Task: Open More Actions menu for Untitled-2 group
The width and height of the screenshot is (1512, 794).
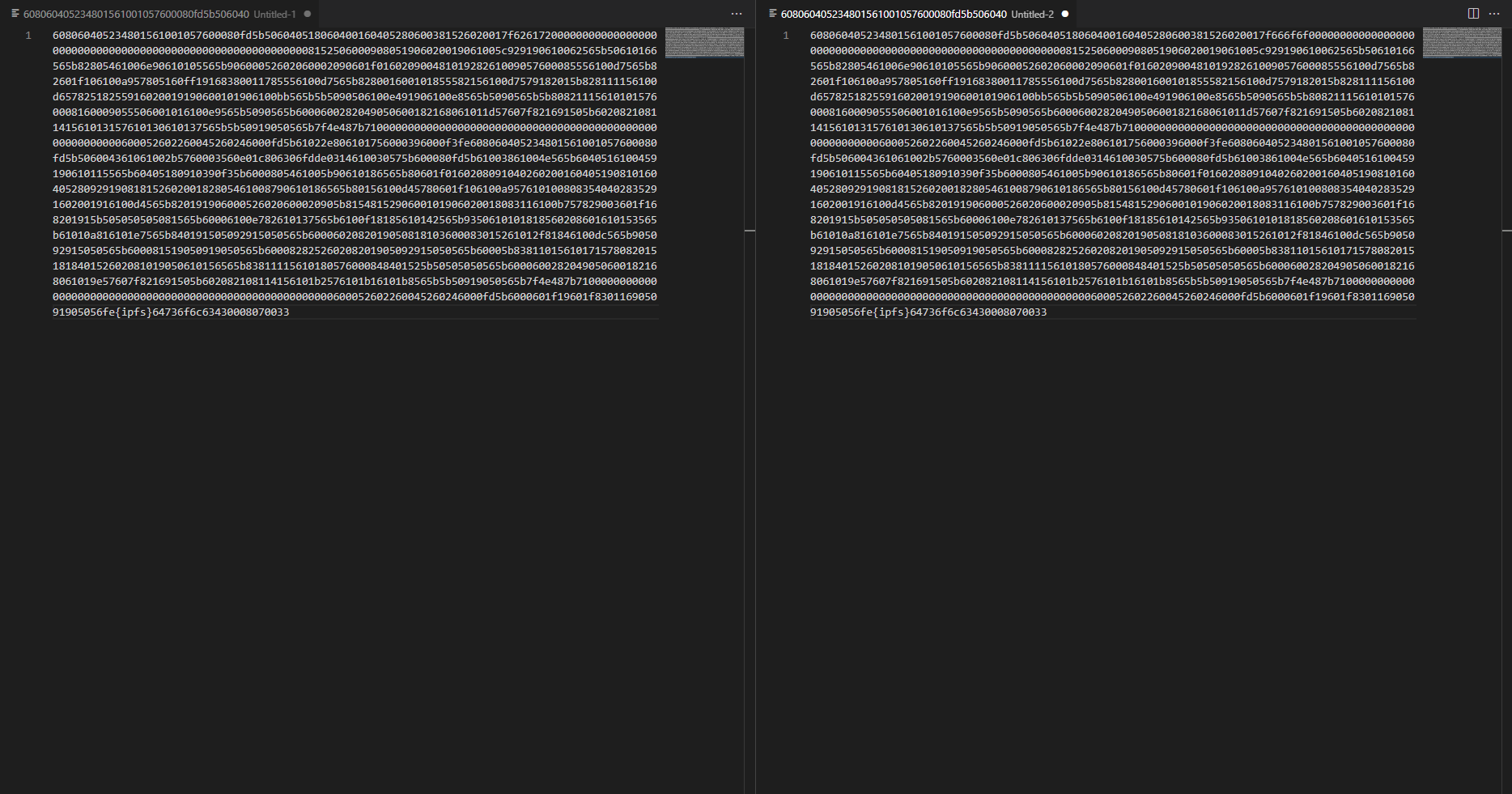Action: [x=1494, y=14]
